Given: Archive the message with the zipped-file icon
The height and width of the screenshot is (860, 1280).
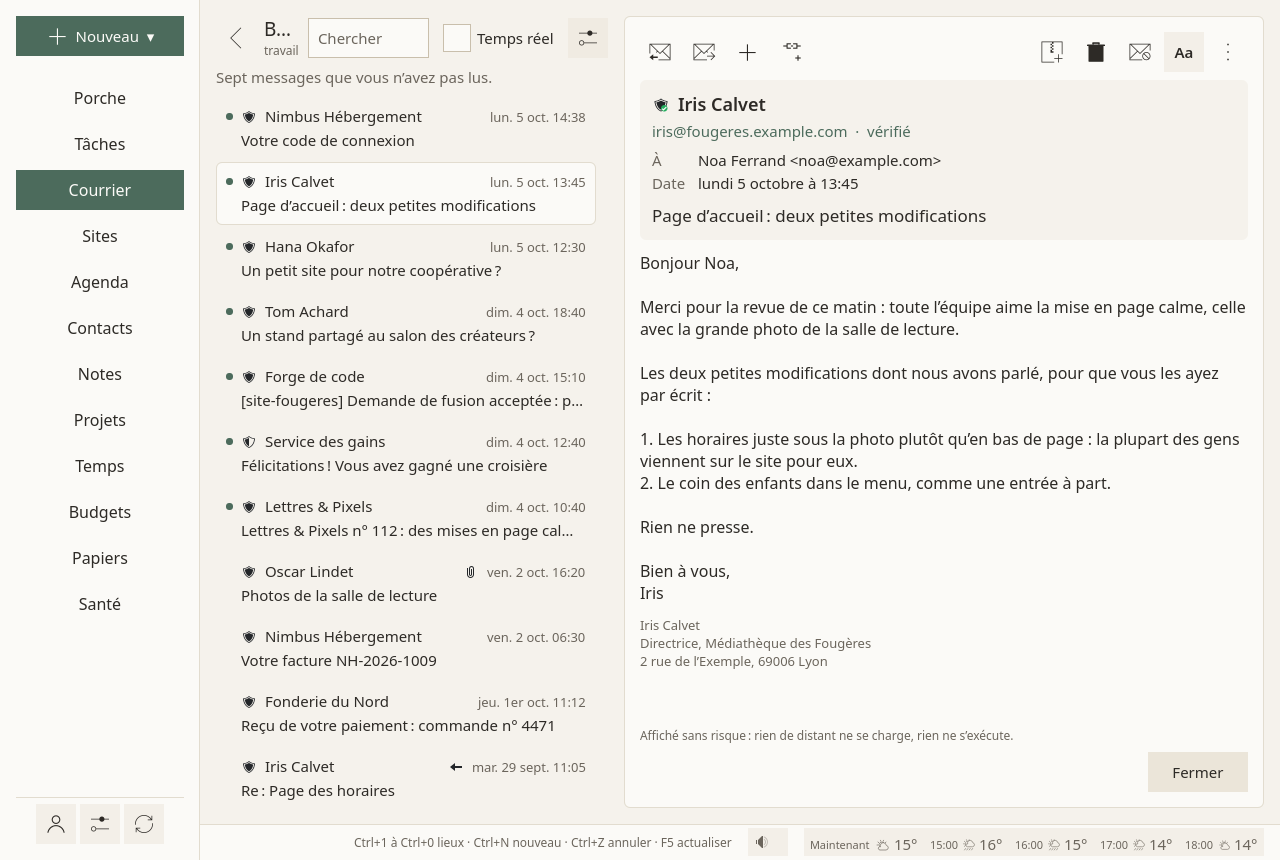Looking at the screenshot, I should [1052, 52].
